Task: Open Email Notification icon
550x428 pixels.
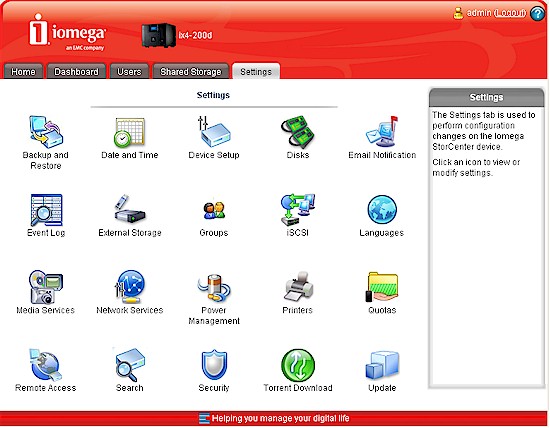Action: click(382, 132)
